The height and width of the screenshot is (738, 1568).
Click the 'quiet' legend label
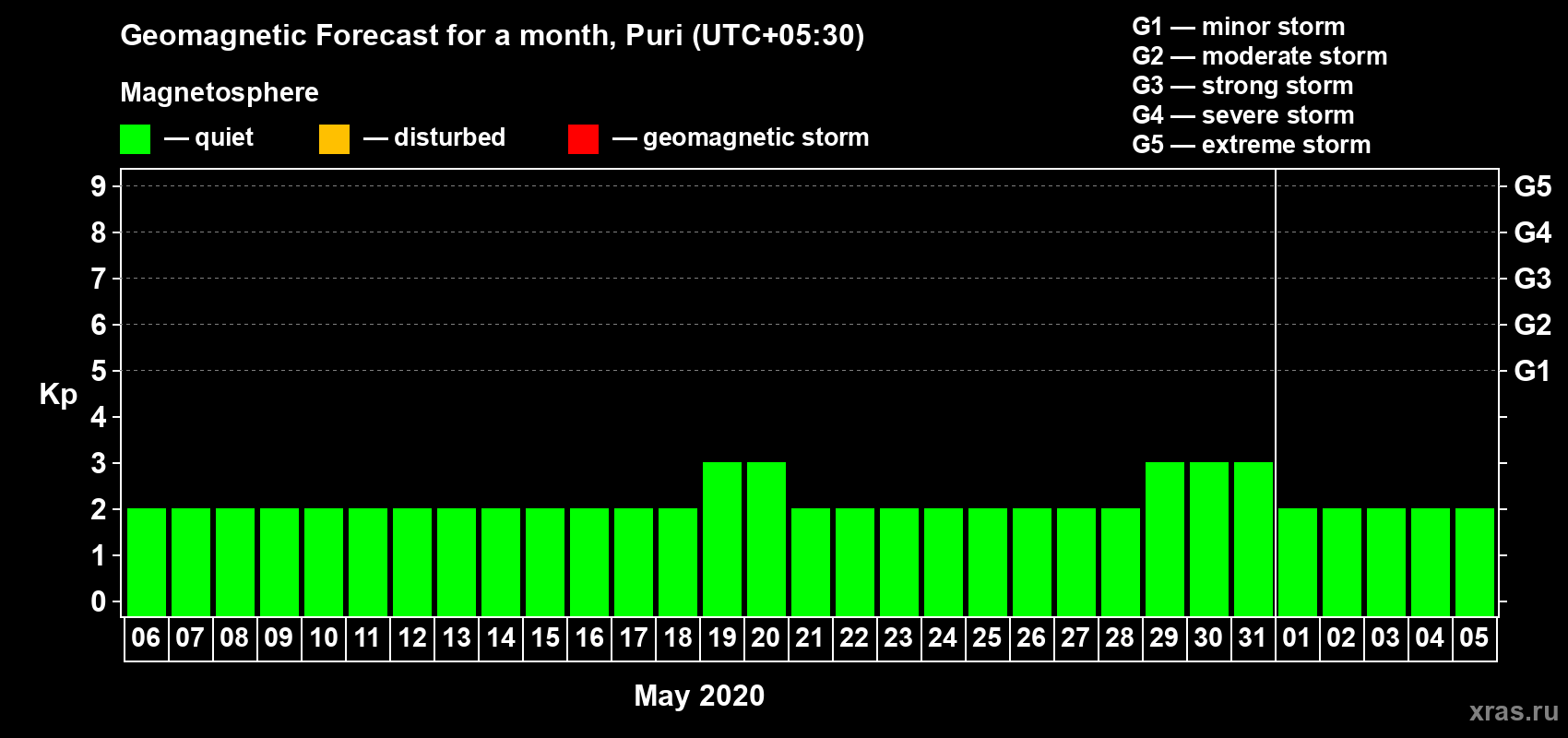224,137
